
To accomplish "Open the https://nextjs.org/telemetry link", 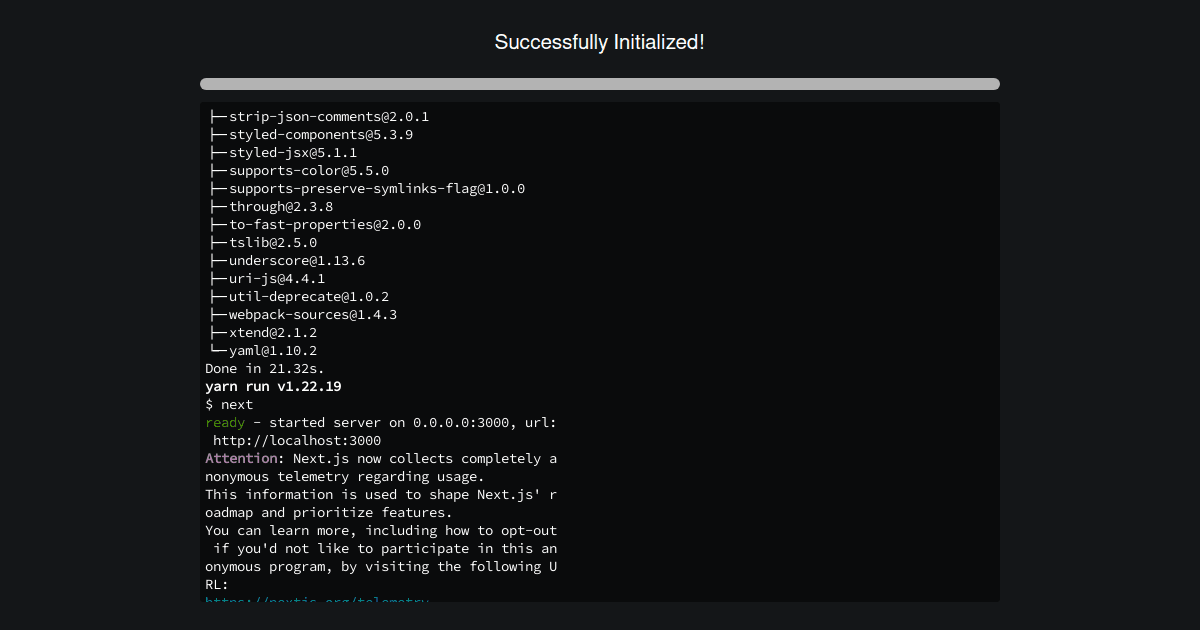I will (316, 600).
